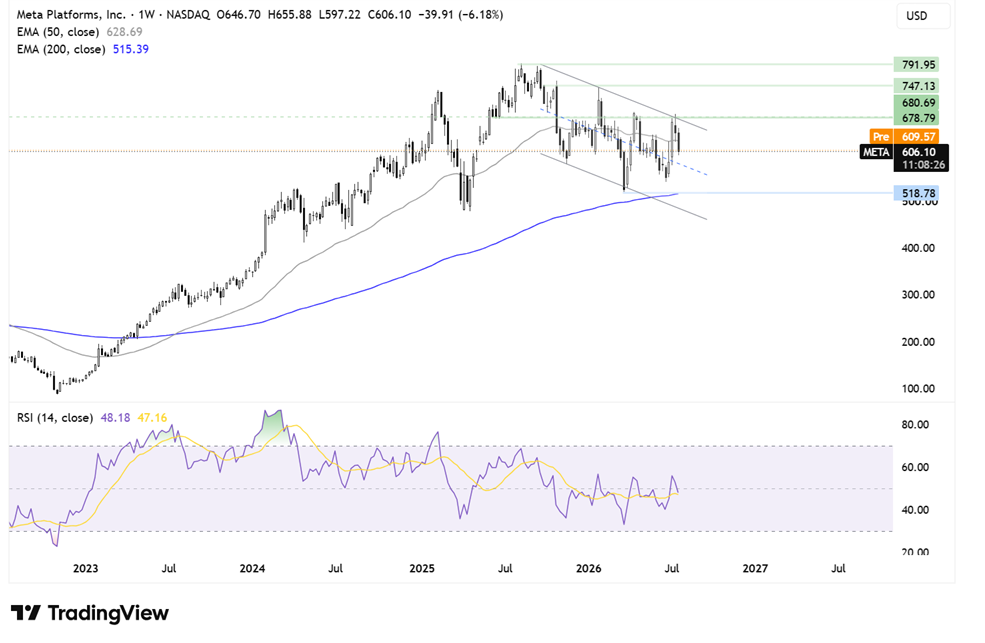Click the 791.95 price level label
Screen dimensions: 985x643
(915, 65)
